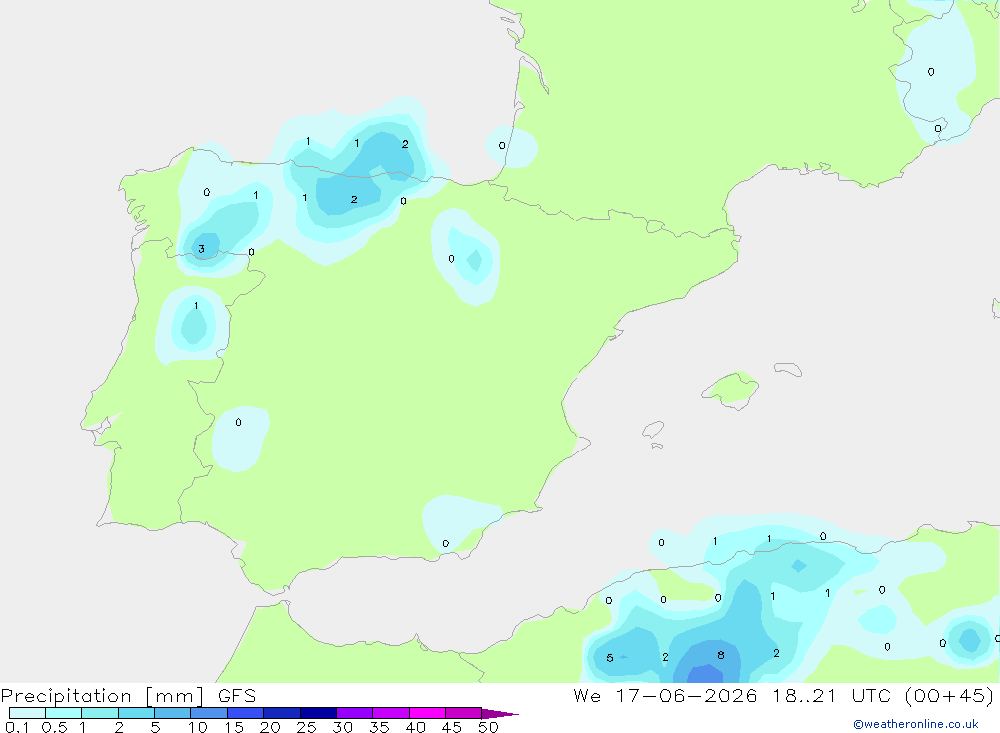This screenshot has height=733, width=1000.
Task: Click the 1–2 mm legend color swatch
Action: tap(100, 713)
